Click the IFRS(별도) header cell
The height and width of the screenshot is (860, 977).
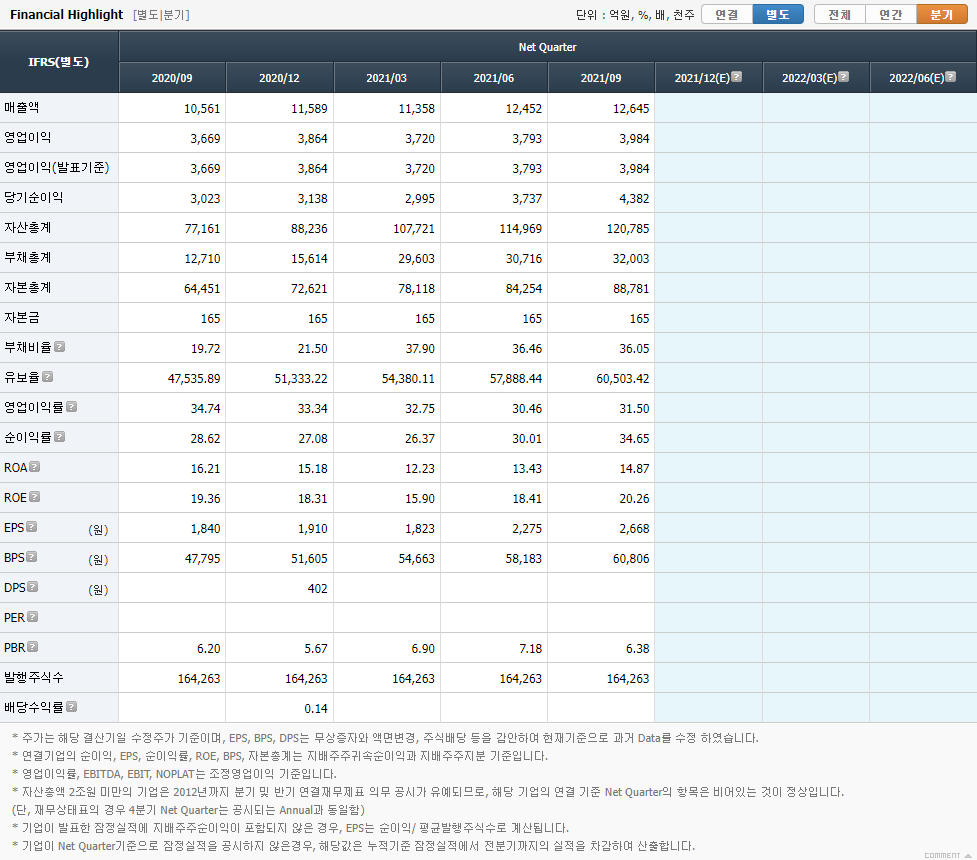(x=59, y=62)
